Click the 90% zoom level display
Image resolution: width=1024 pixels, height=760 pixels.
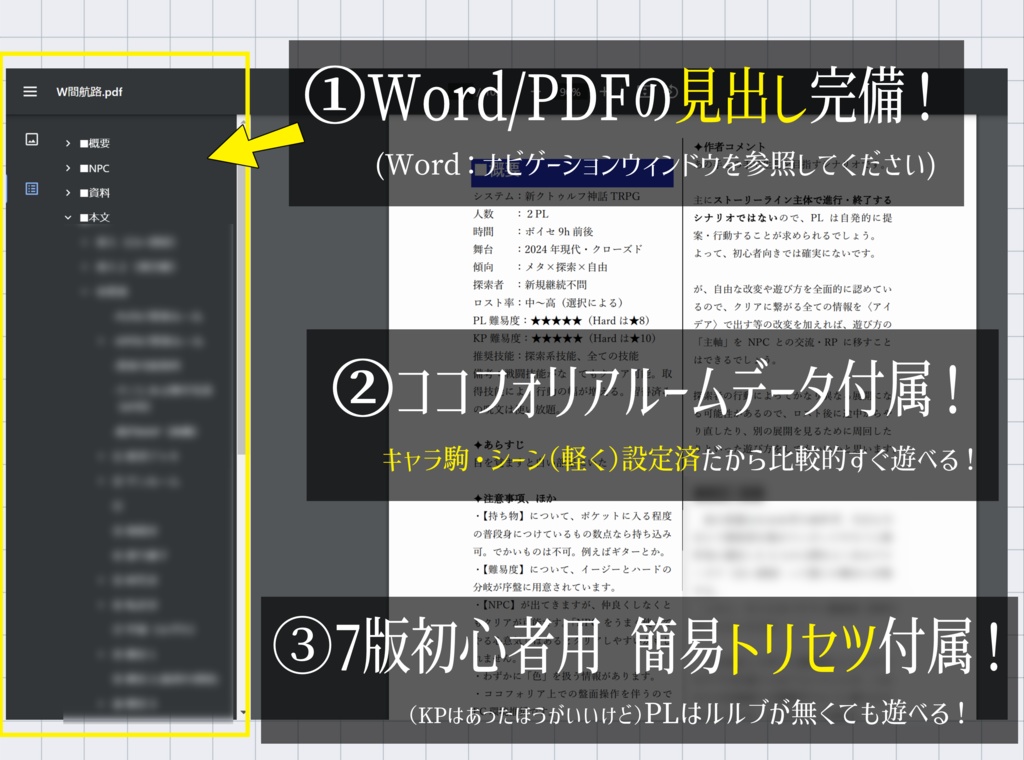(570, 90)
